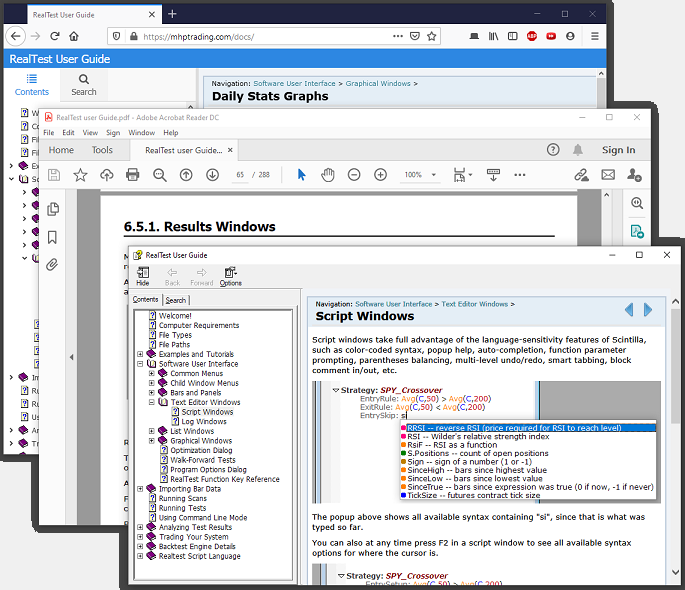Image resolution: width=685 pixels, height=590 pixels.
Task: Open the Bookmarks panel in Acrobat's left sidebar
Action: coord(53,237)
